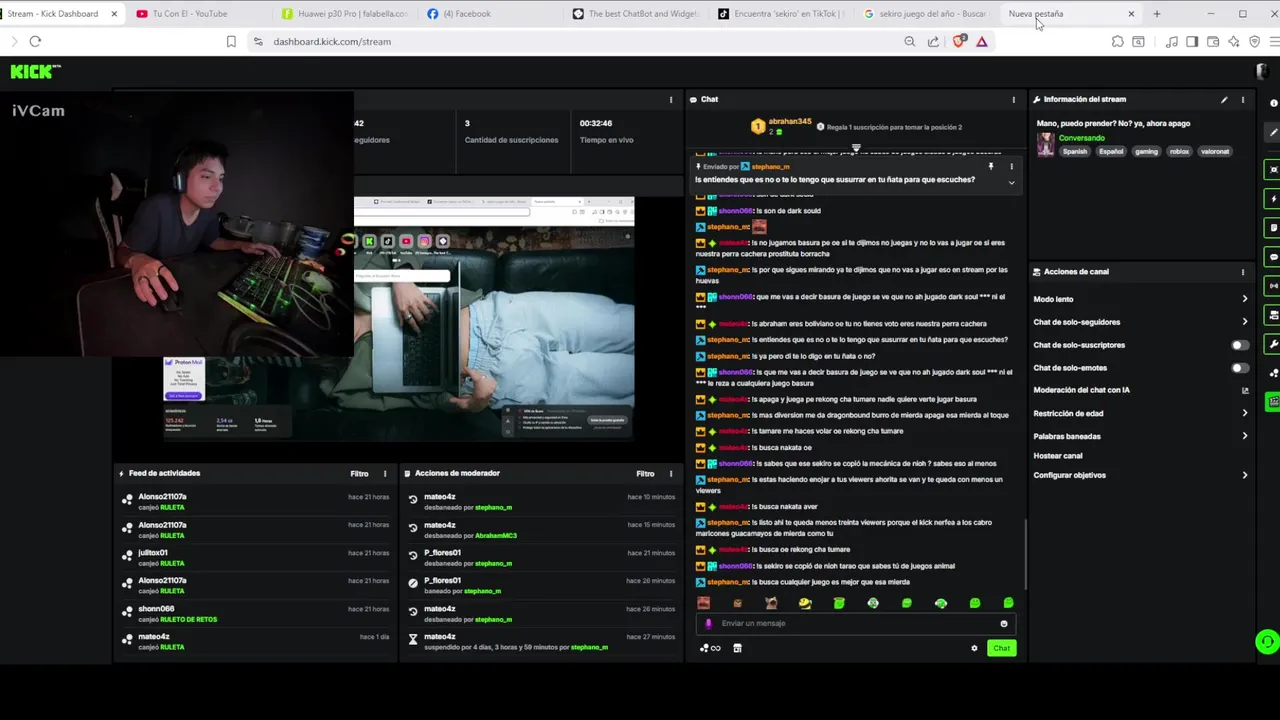Switch to the sekiro juego del año search tab
Image resolution: width=1280 pixels, height=720 pixels.
pos(927,14)
